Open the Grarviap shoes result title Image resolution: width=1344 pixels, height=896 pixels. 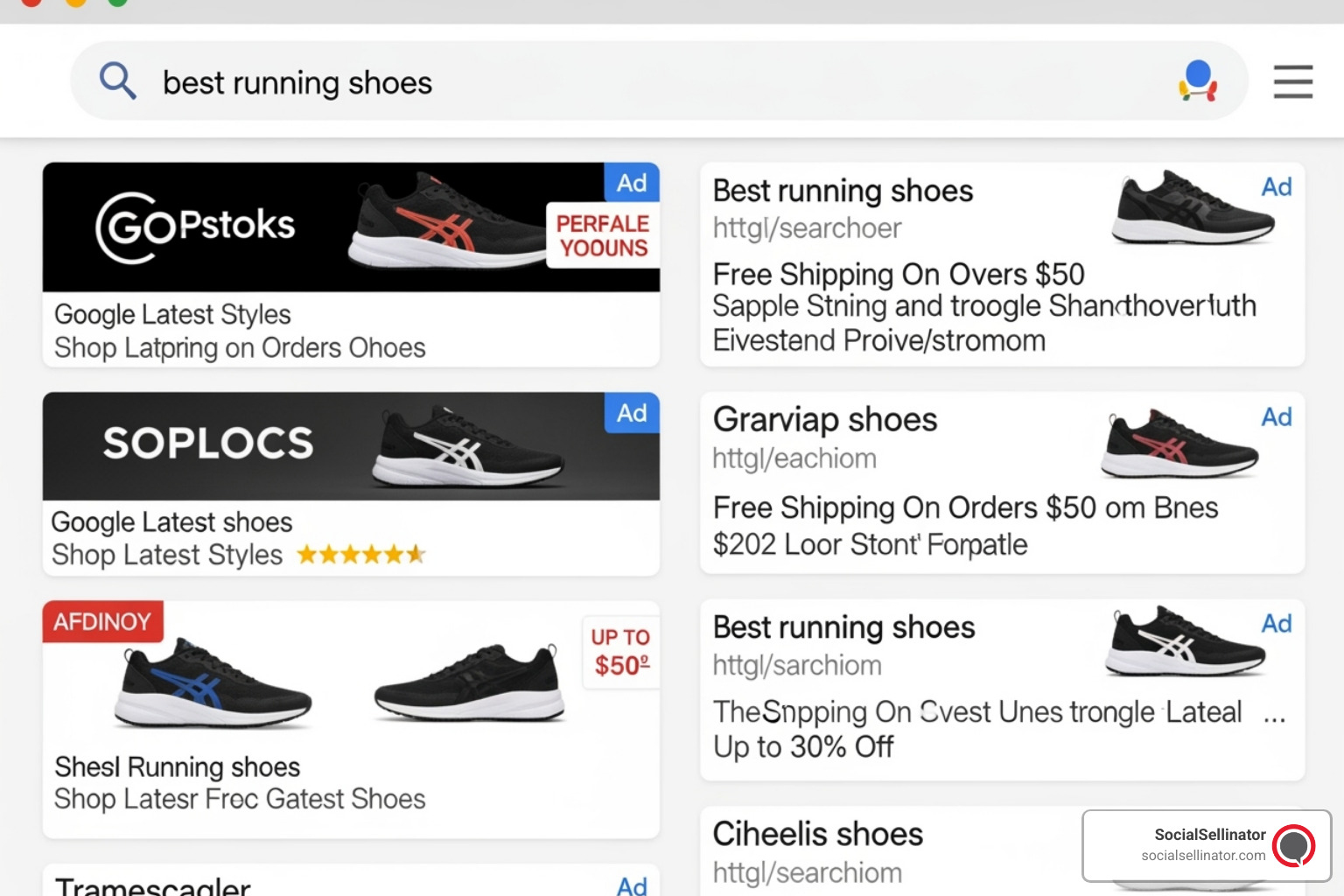pos(824,420)
